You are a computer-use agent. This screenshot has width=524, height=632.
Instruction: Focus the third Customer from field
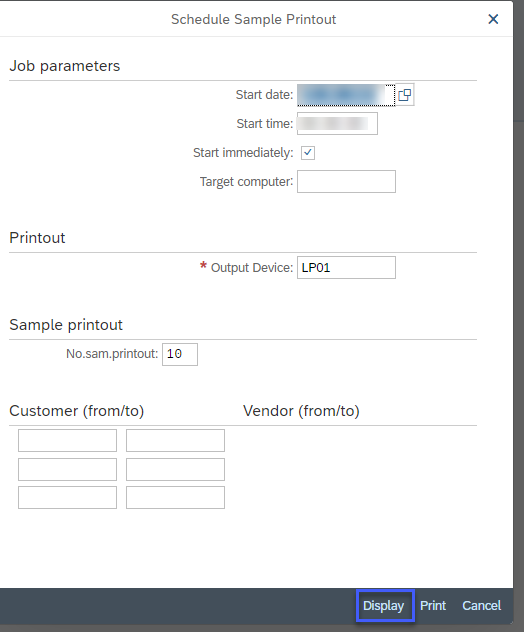coord(67,497)
